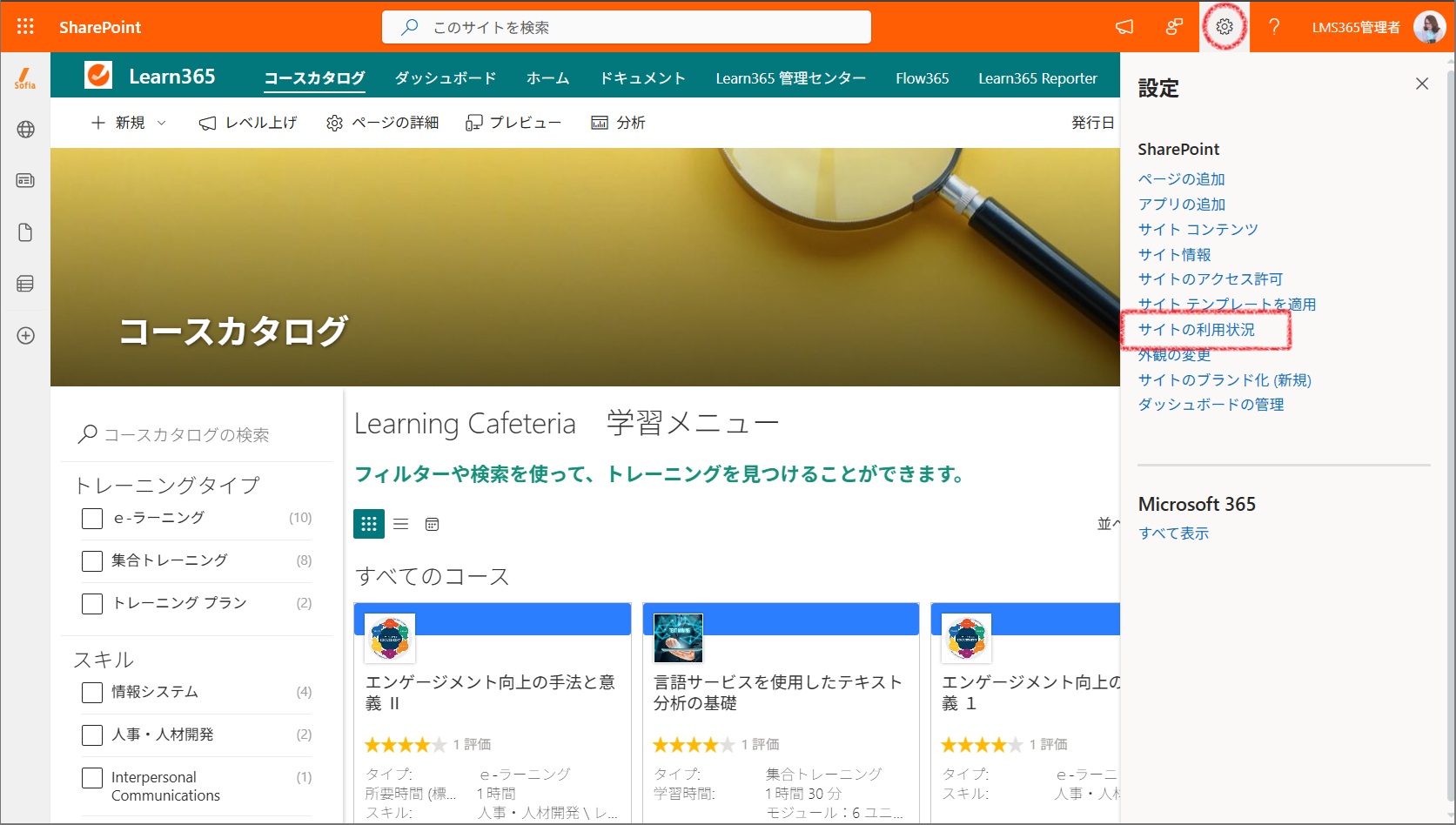Image resolution: width=1456 pixels, height=825 pixels.
Task: Click the settings panel vertical scrollbar
Action: [1450, 435]
